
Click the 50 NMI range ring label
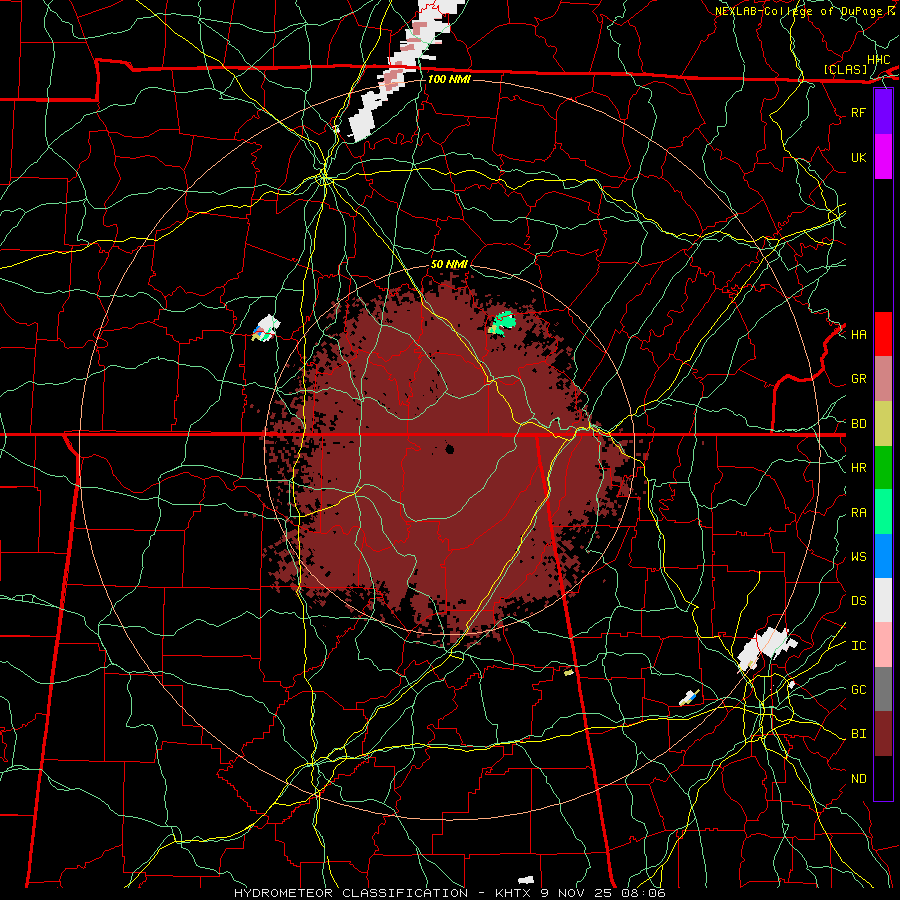[x=449, y=264]
